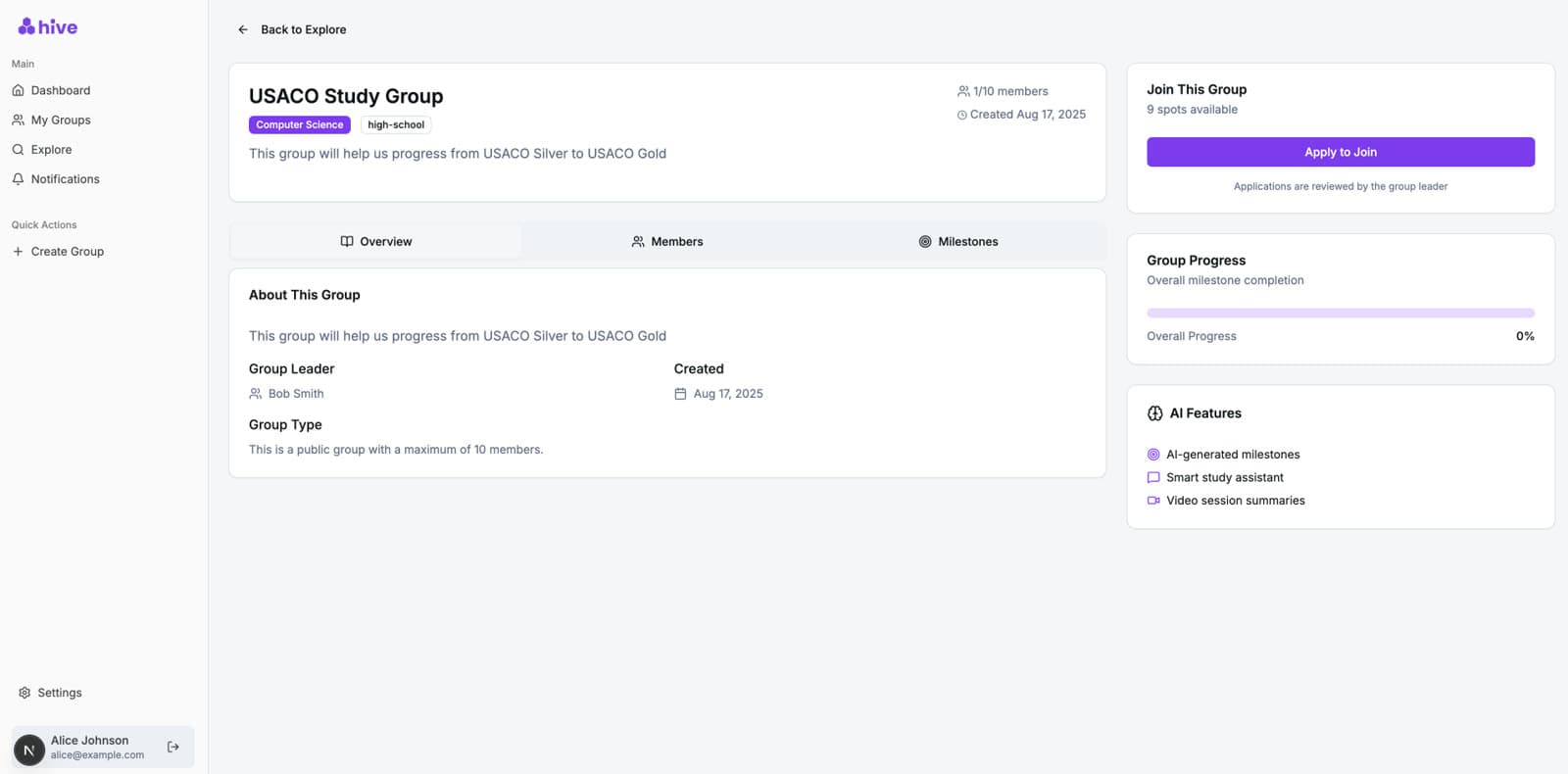Click the person icon beside Bob Smith
This screenshot has height=774, width=1568.
256,394
